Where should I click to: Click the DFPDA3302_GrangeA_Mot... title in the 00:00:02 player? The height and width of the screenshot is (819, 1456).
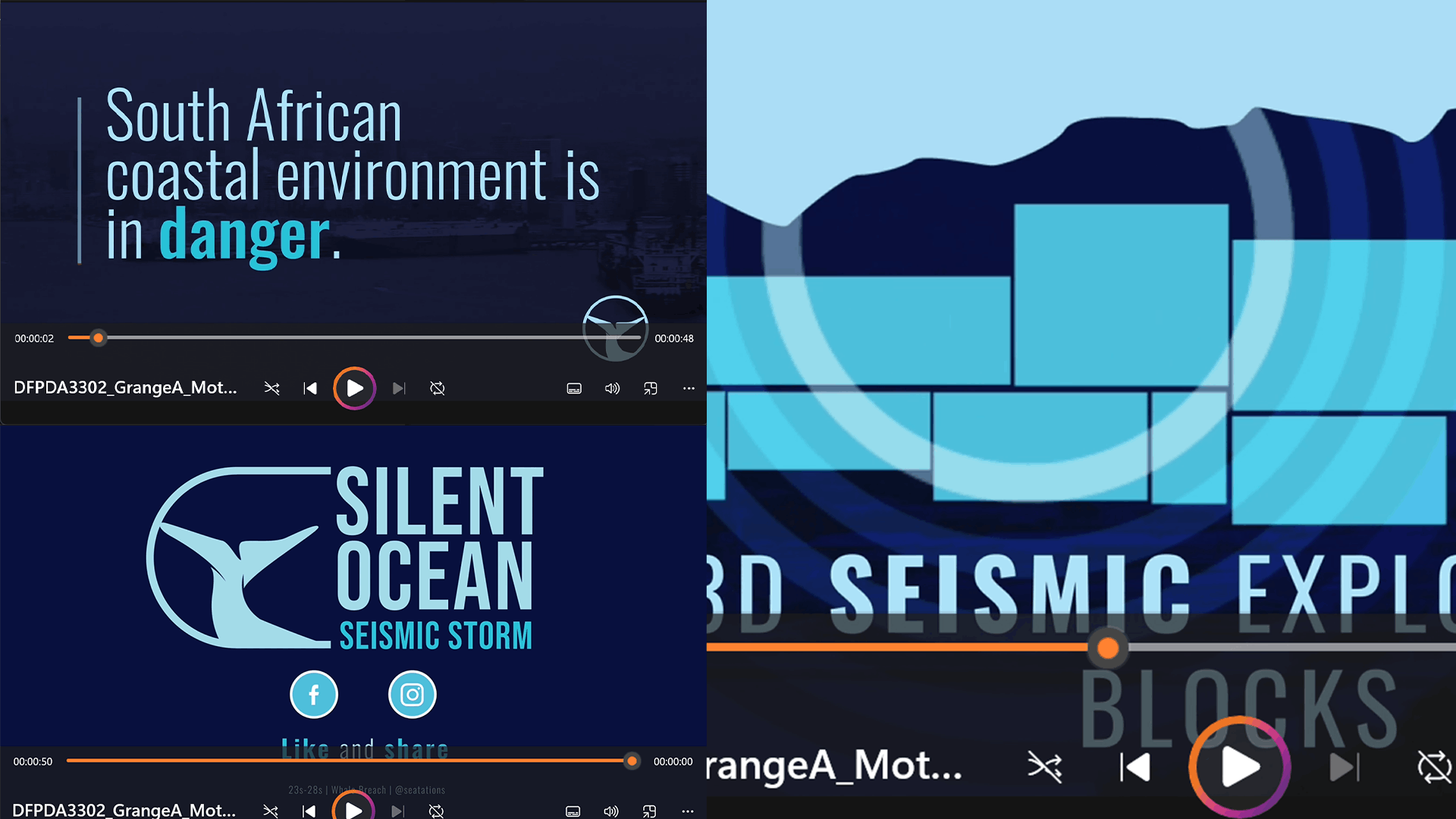click(x=125, y=388)
